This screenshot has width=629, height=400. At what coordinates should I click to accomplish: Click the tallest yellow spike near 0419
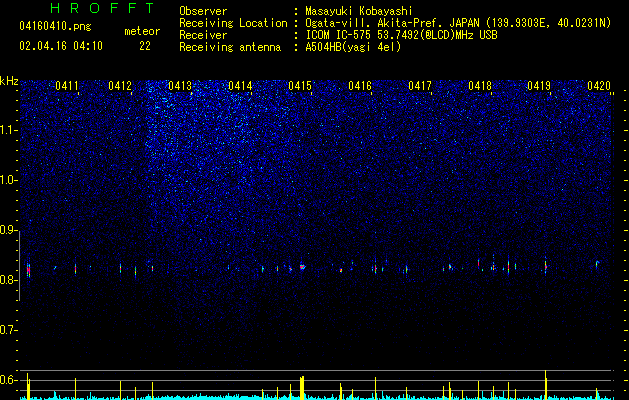coord(546,384)
